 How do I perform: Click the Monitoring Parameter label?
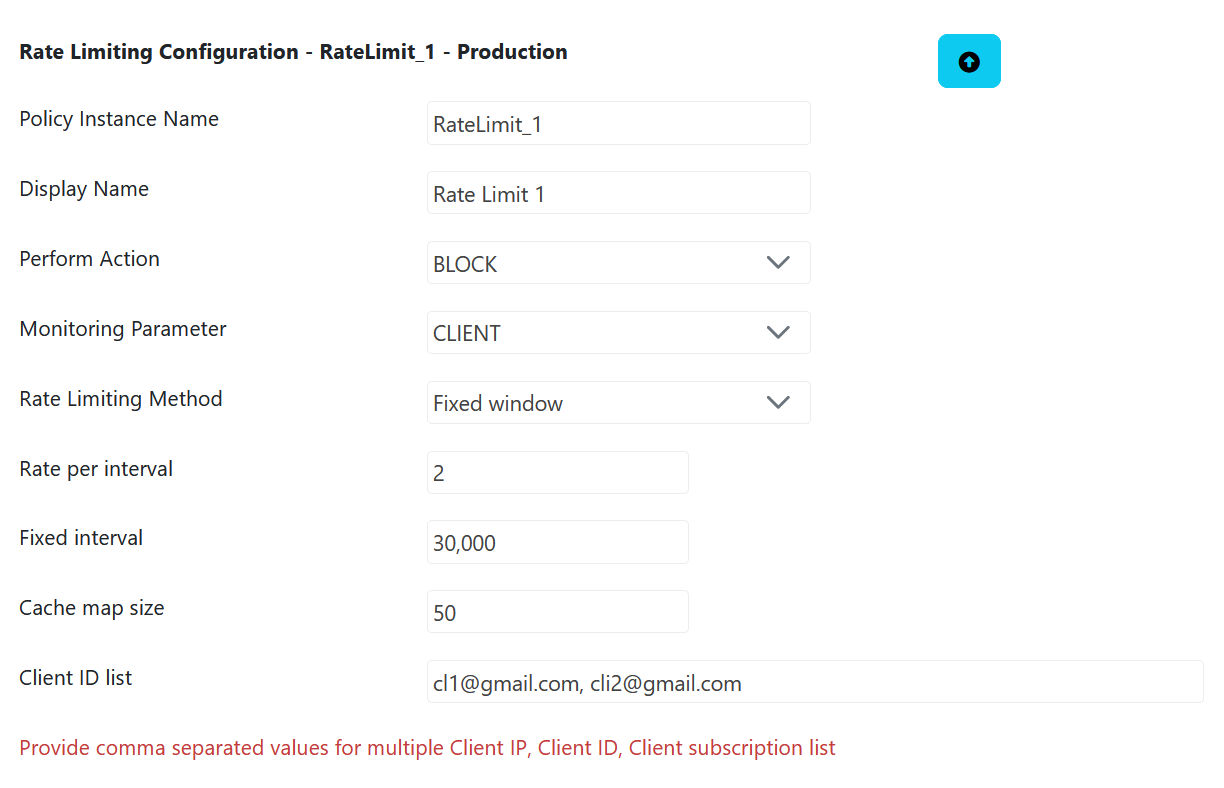coord(123,329)
